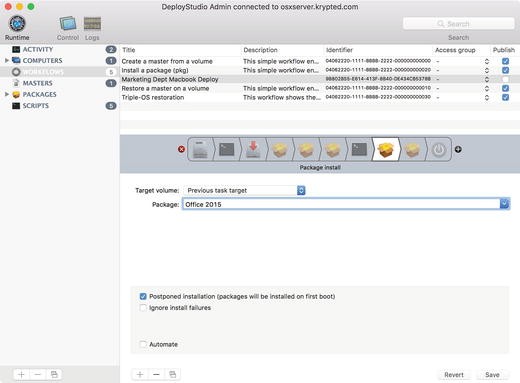Sort by the Description column header
520x383 pixels.
[282, 50]
